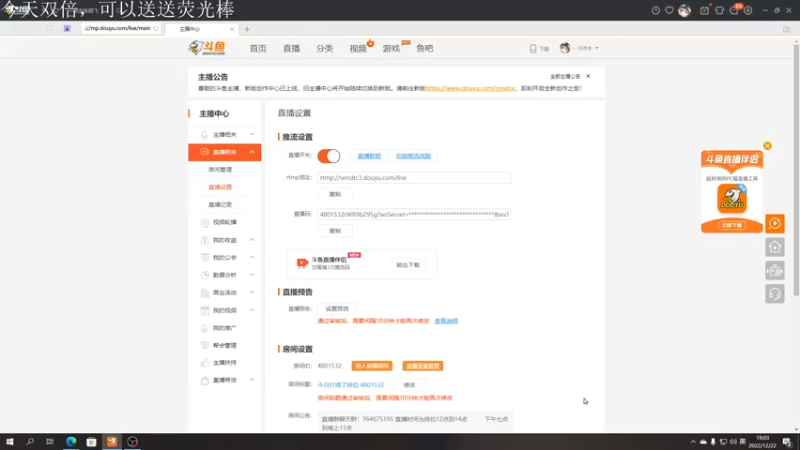The width and height of the screenshot is (800, 450).
Task: Select the 主播中心 browser tab
Action: coord(202,29)
